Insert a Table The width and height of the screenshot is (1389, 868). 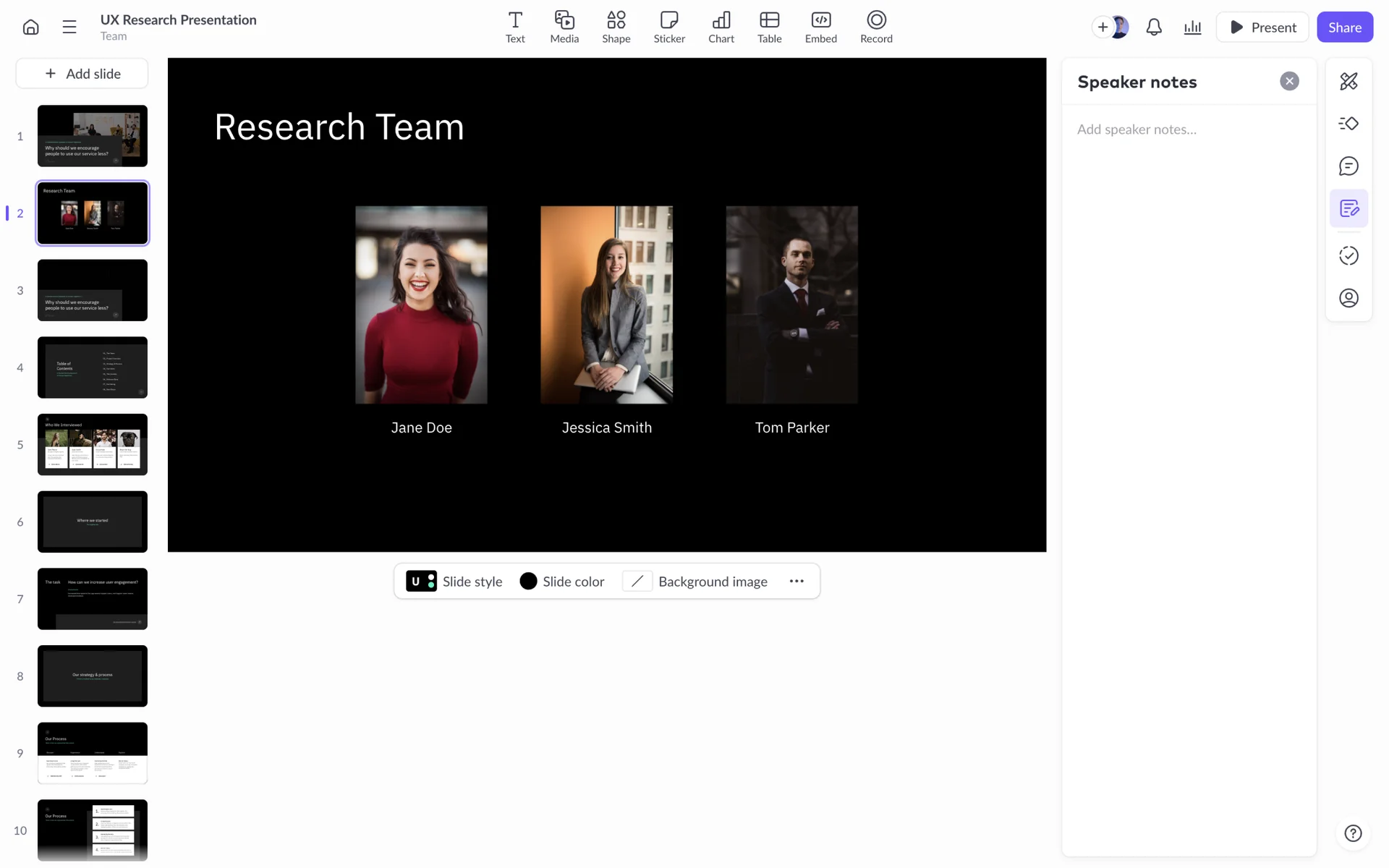tap(769, 27)
